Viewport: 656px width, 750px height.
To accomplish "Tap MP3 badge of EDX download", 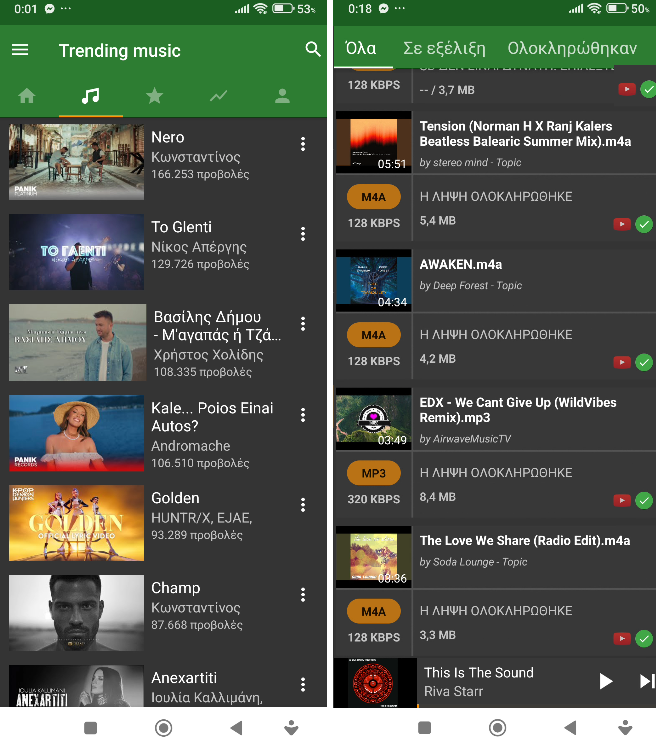I will [x=374, y=474].
